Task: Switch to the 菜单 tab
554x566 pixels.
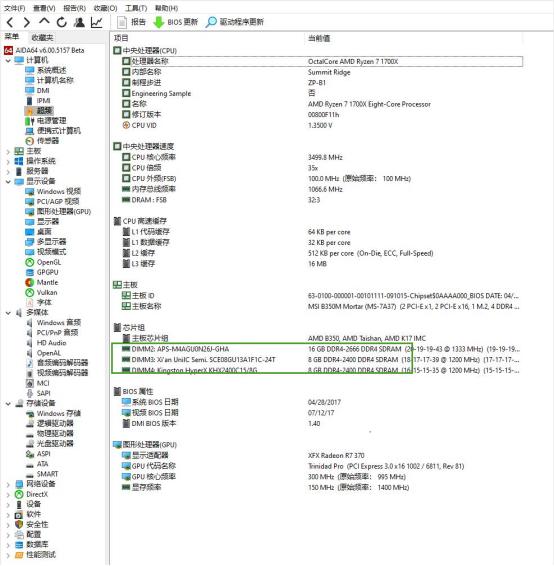Action: (12, 37)
